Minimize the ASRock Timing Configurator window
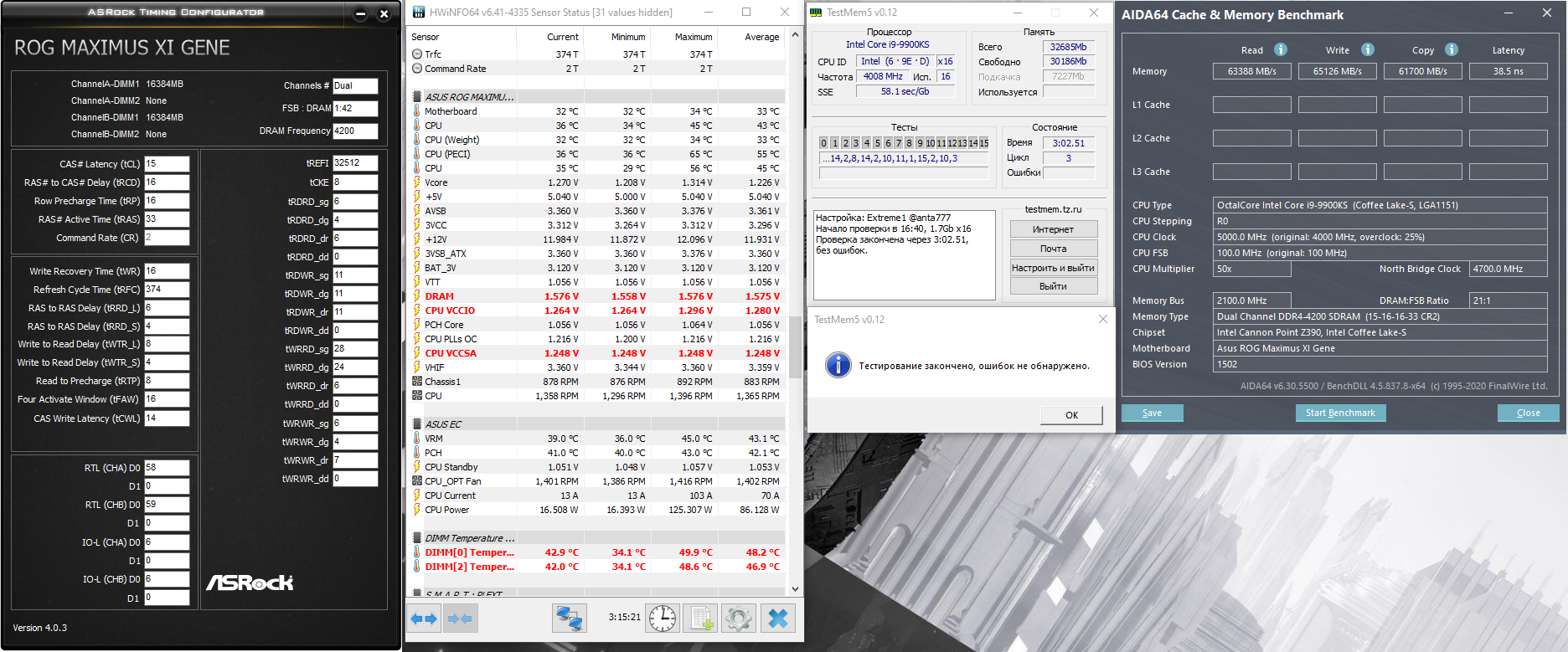Viewport: 1568px width, 652px height. click(x=361, y=13)
